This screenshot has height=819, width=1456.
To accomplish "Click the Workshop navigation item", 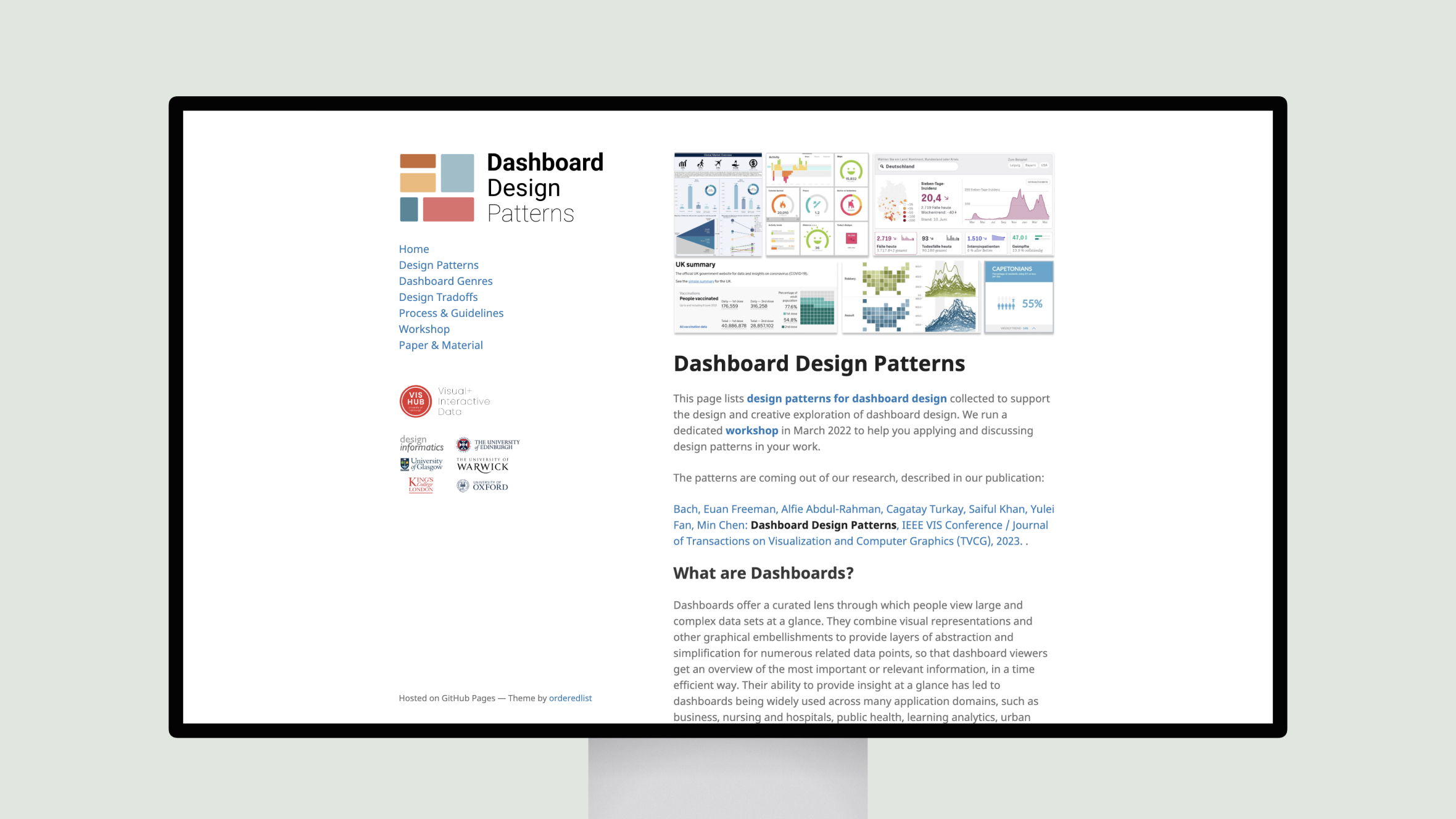I will pyautogui.click(x=424, y=329).
